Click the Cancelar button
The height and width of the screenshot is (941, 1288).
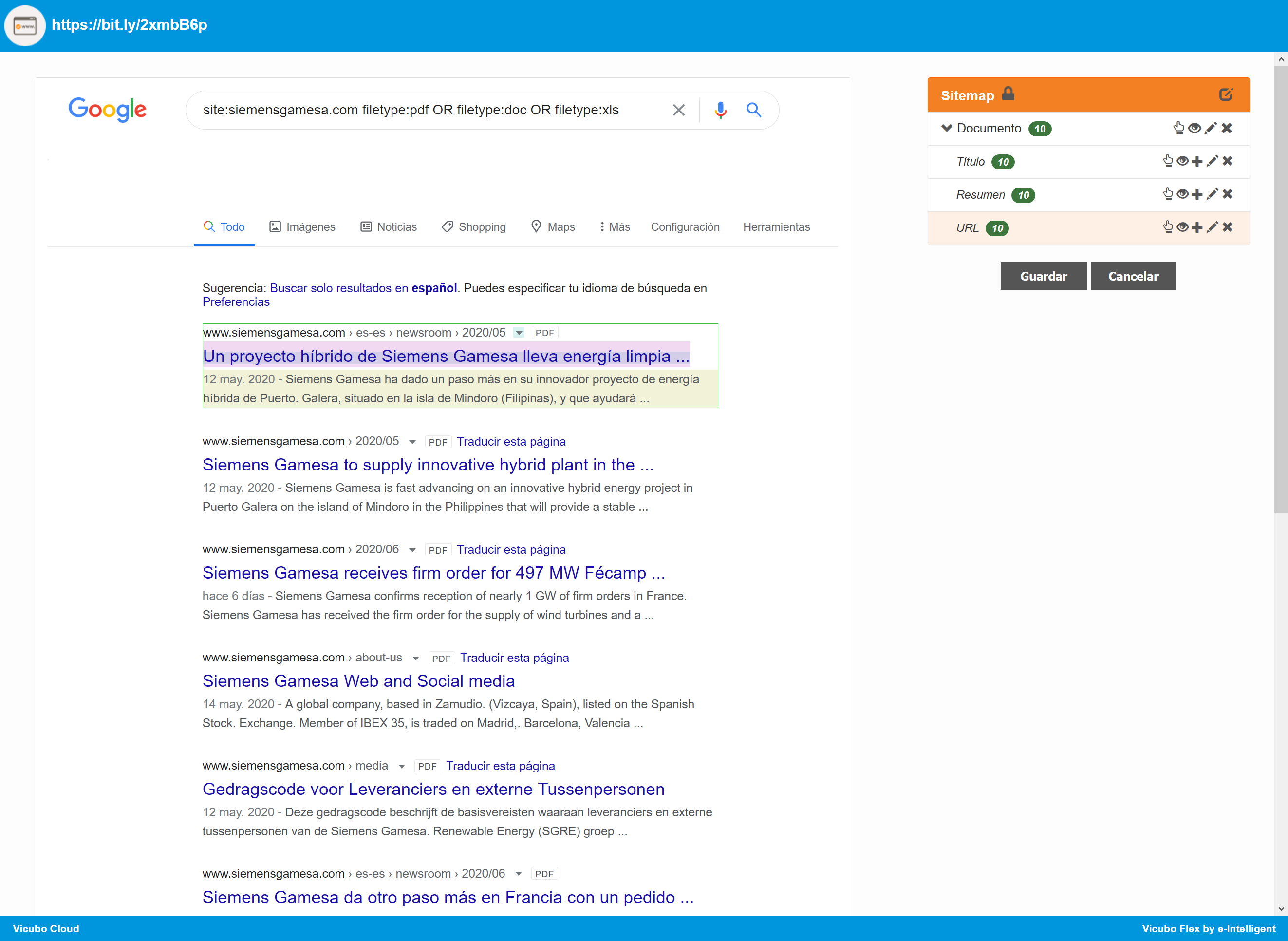click(x=1133, y=276)
